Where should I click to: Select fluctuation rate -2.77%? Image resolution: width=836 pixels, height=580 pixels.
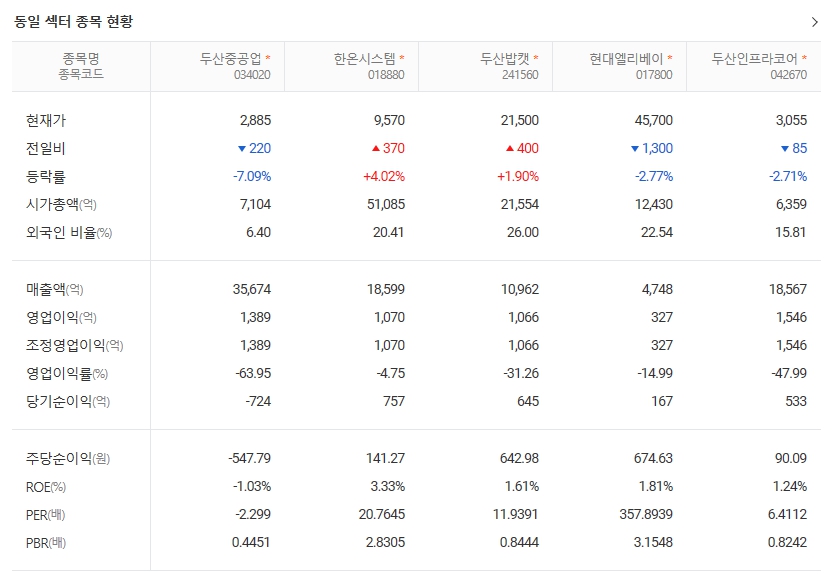point(654,176)
